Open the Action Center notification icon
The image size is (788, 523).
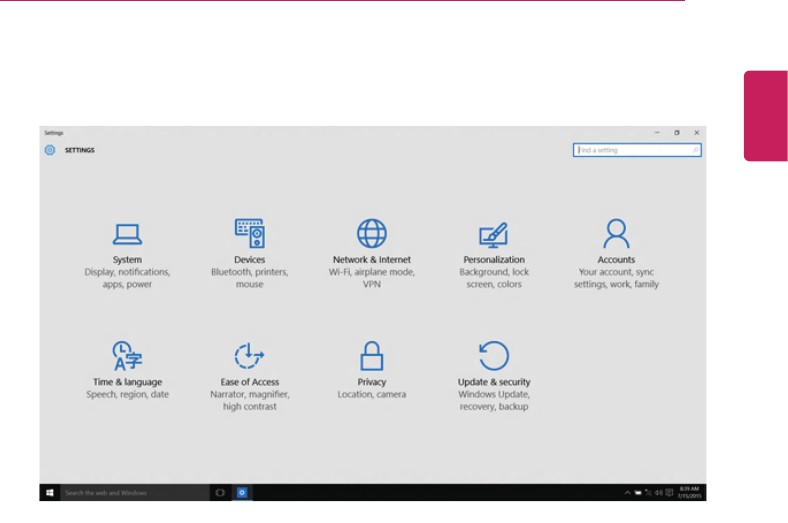(x=669, y=493)
